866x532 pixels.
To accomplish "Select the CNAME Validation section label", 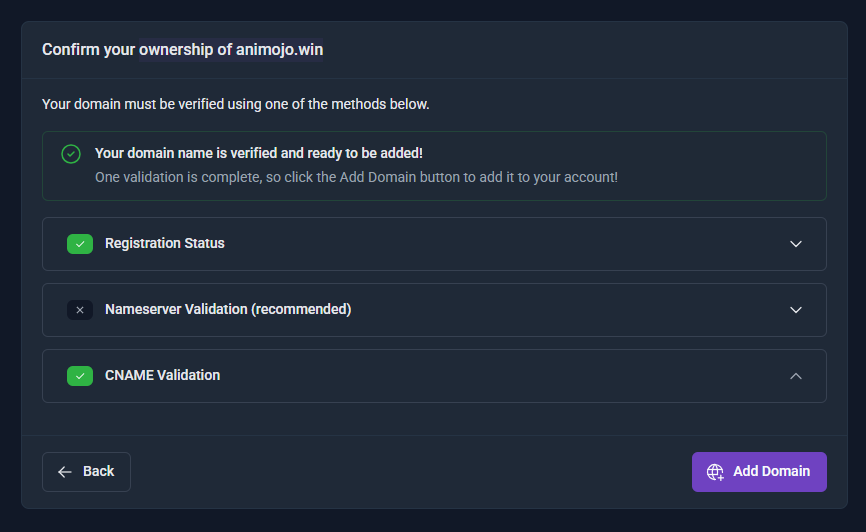I will (162, 375).
